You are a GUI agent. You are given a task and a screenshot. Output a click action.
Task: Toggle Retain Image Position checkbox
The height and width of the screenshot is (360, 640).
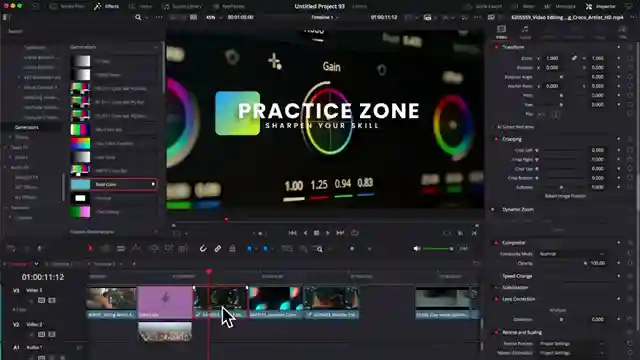(x=565, y=196)
